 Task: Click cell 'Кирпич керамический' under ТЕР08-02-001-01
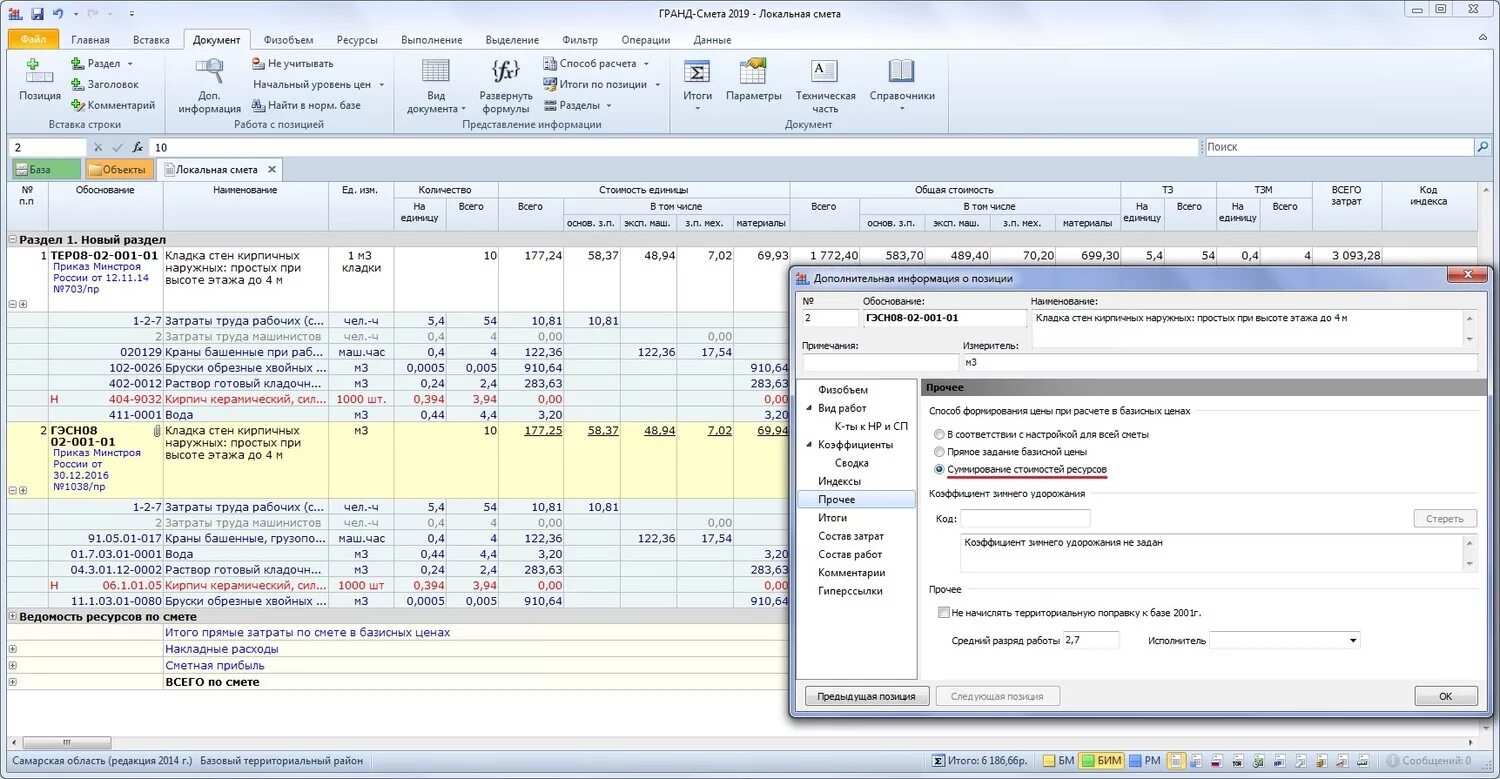pos(245,399)
